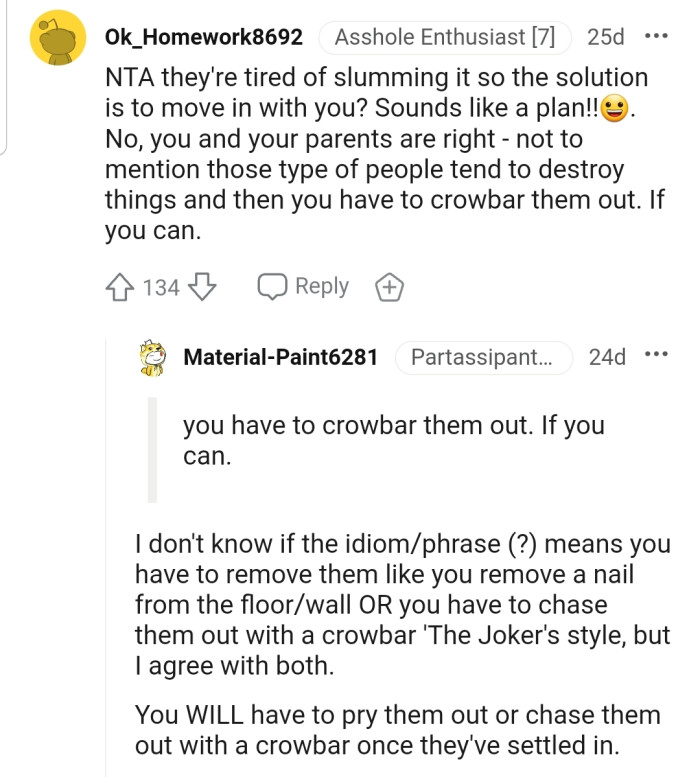Upvote Ok_Homework8692's comment

point(120,288)
